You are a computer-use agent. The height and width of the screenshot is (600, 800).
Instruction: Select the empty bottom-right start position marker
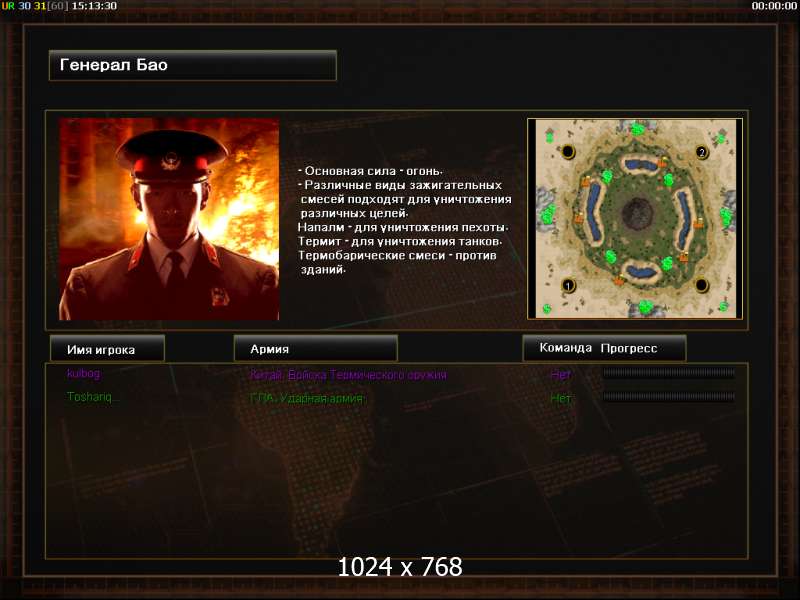[702, 285]
